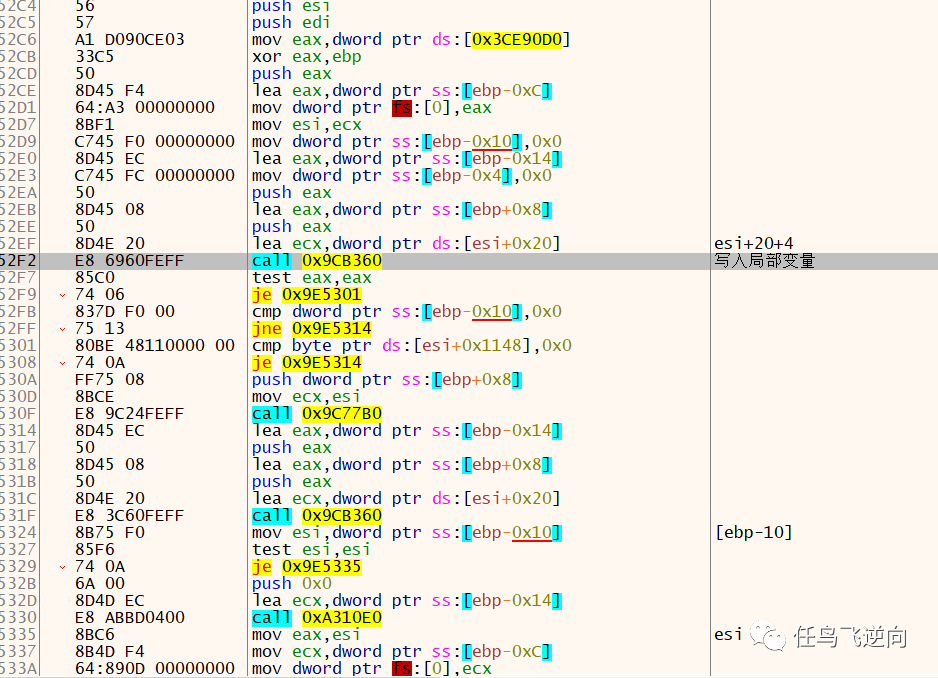This screenshot has height=678, width=938.
Task: Select opcode bytes E8 6960FEFF
Action: click(x=130, y=261)
